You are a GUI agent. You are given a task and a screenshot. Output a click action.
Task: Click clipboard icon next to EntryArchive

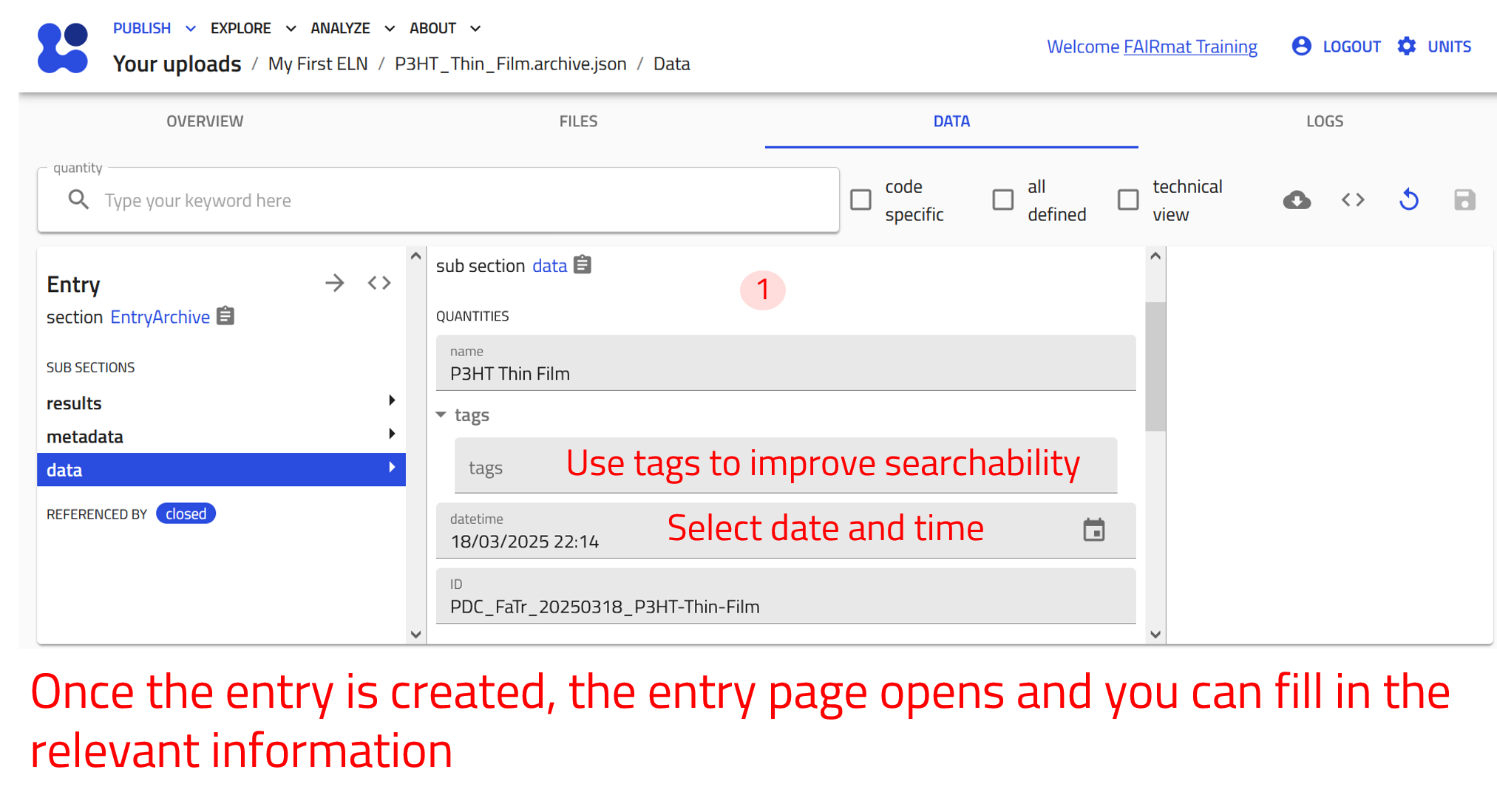tap(226, 316)
